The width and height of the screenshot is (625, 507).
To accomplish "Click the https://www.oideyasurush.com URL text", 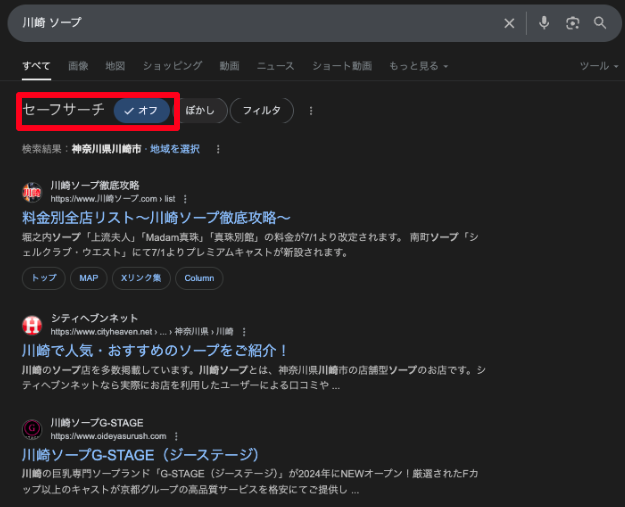I will (x=108, y=436).
